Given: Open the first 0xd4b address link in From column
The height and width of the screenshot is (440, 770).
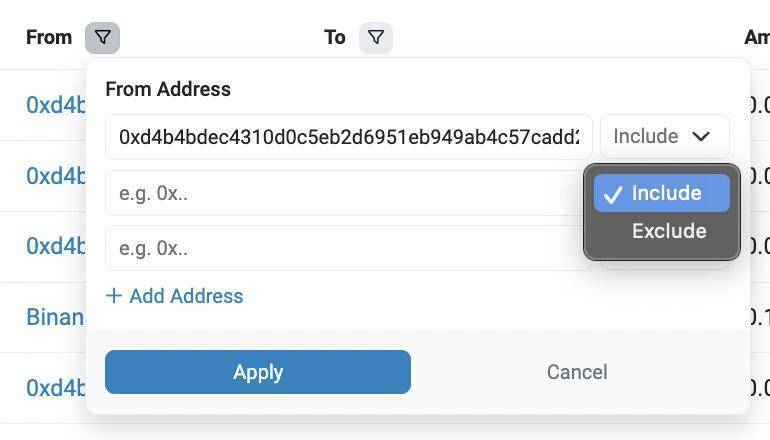Looking at the screenshot, I should tap(56, 105).
